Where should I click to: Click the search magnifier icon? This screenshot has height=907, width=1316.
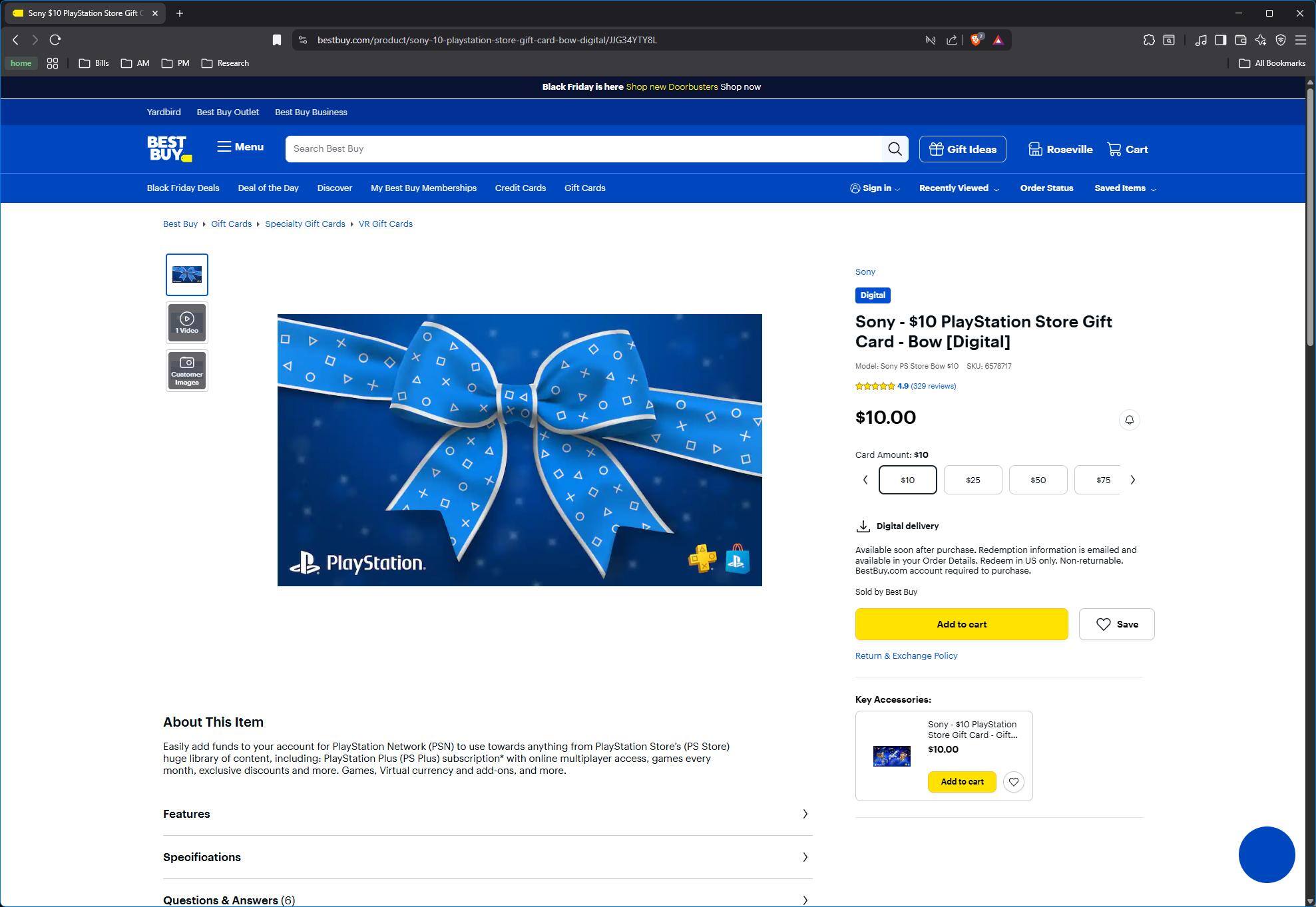click(895, 149)
